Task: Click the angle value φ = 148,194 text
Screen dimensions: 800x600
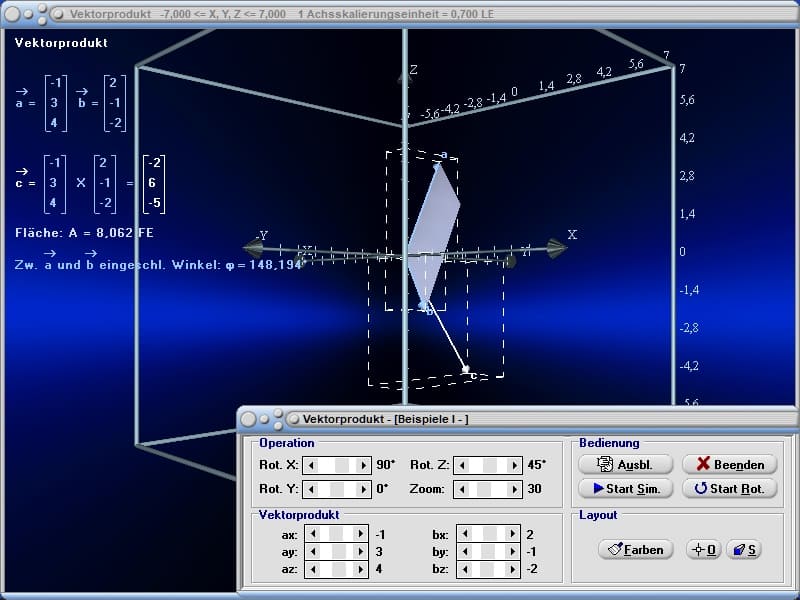Action: click(265, 264)
